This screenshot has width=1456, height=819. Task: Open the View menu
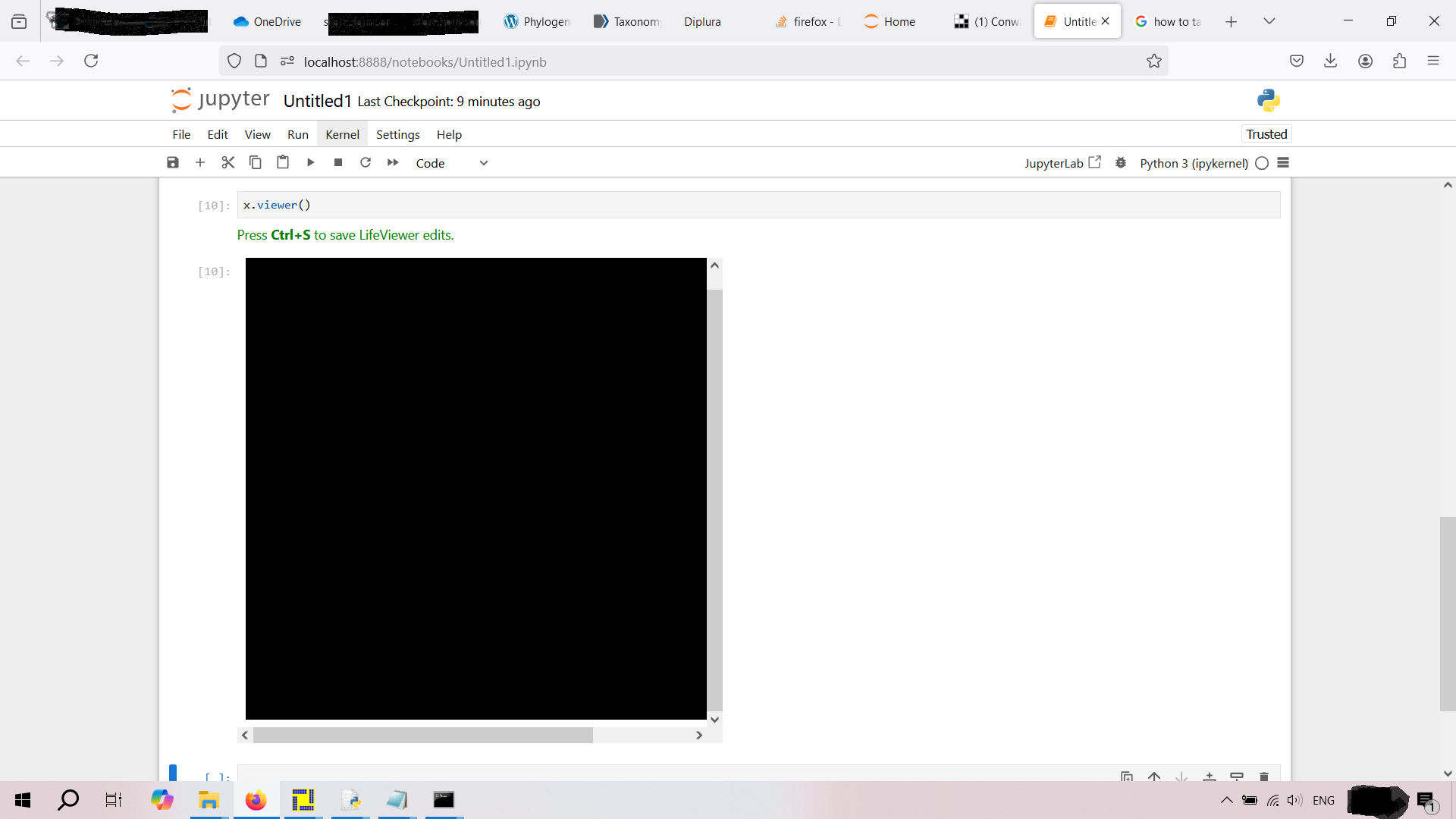257,134
